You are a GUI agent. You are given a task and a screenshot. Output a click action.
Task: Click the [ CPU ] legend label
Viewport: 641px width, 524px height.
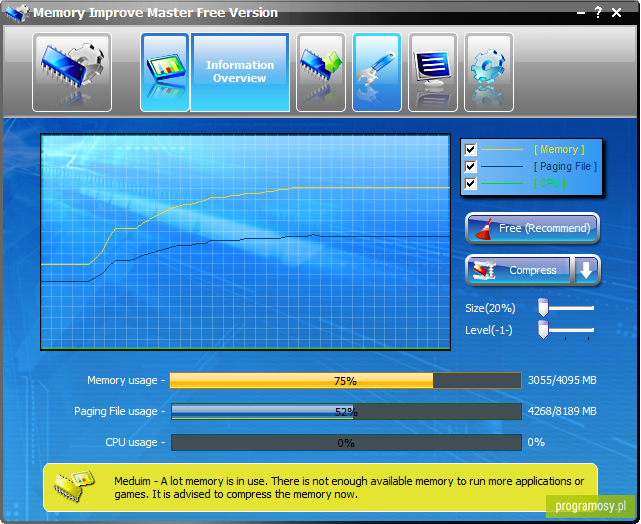(x=550, y=184)
